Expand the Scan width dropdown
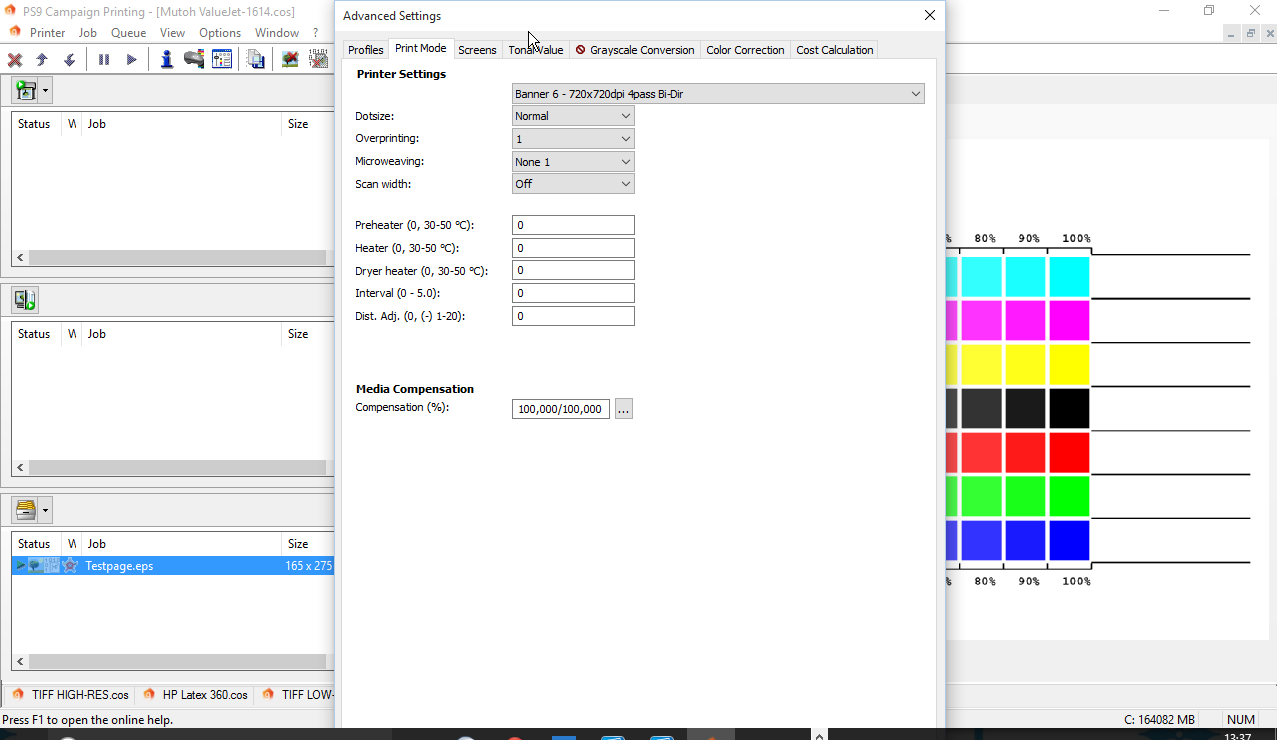 573,184
